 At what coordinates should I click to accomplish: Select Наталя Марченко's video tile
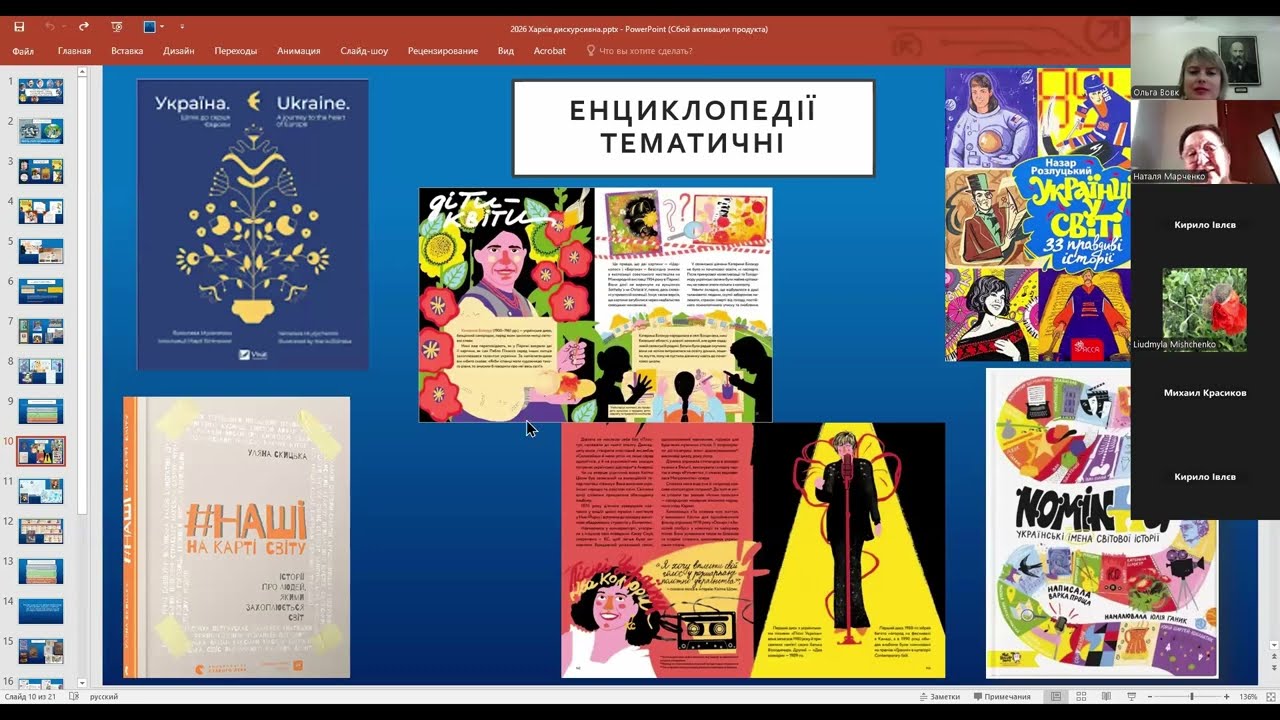[1205, 142]
